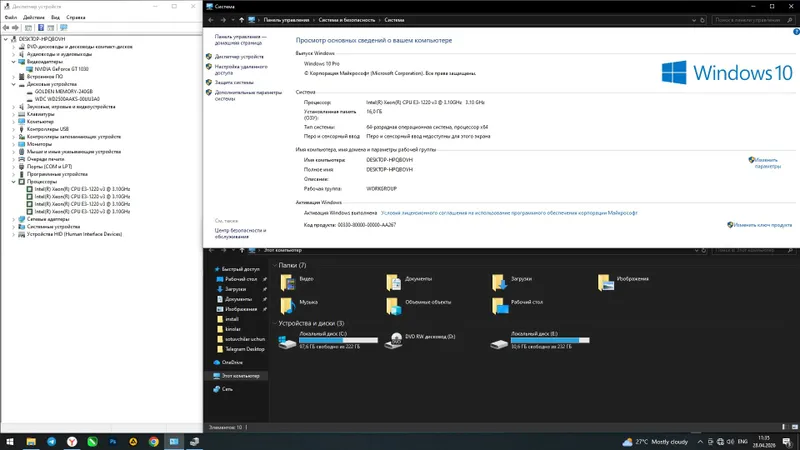
Task: Click the shield icon beside Защита системы
Action: pyautogui.click(x=209, y=82)
